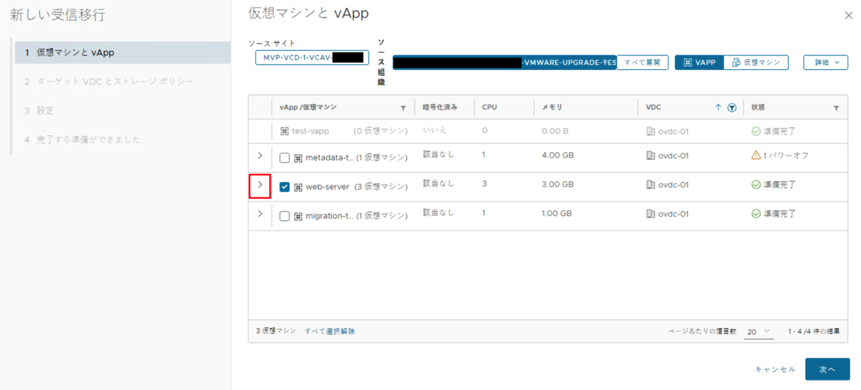The width and height of the screenshot is (861, 390).
Task: Click the test-vapp row name
Action: (312, 131)
